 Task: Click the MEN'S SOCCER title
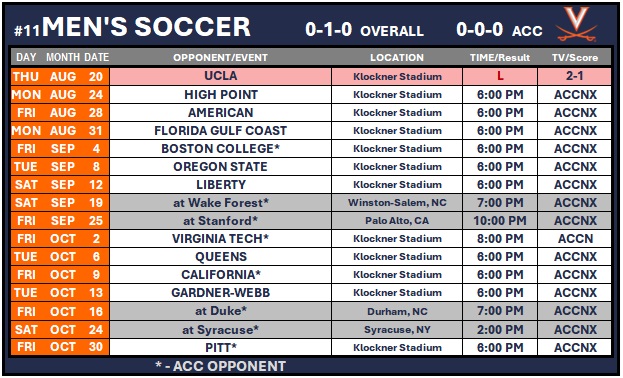[146, 27]
